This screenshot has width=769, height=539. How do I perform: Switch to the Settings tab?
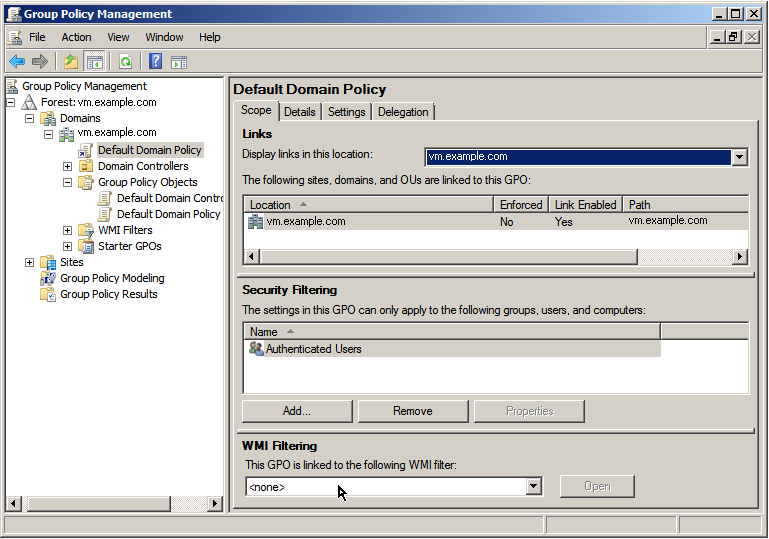347,112
